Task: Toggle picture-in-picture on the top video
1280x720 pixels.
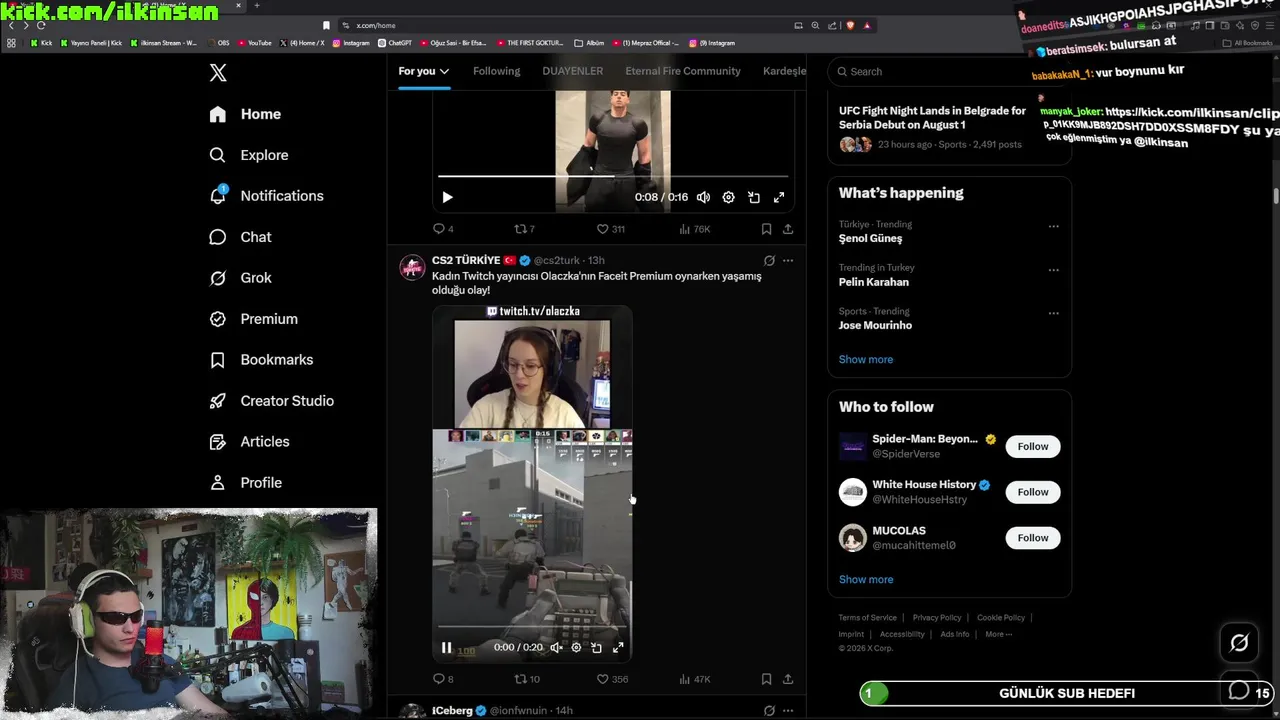Action: [x=754, y=197]
